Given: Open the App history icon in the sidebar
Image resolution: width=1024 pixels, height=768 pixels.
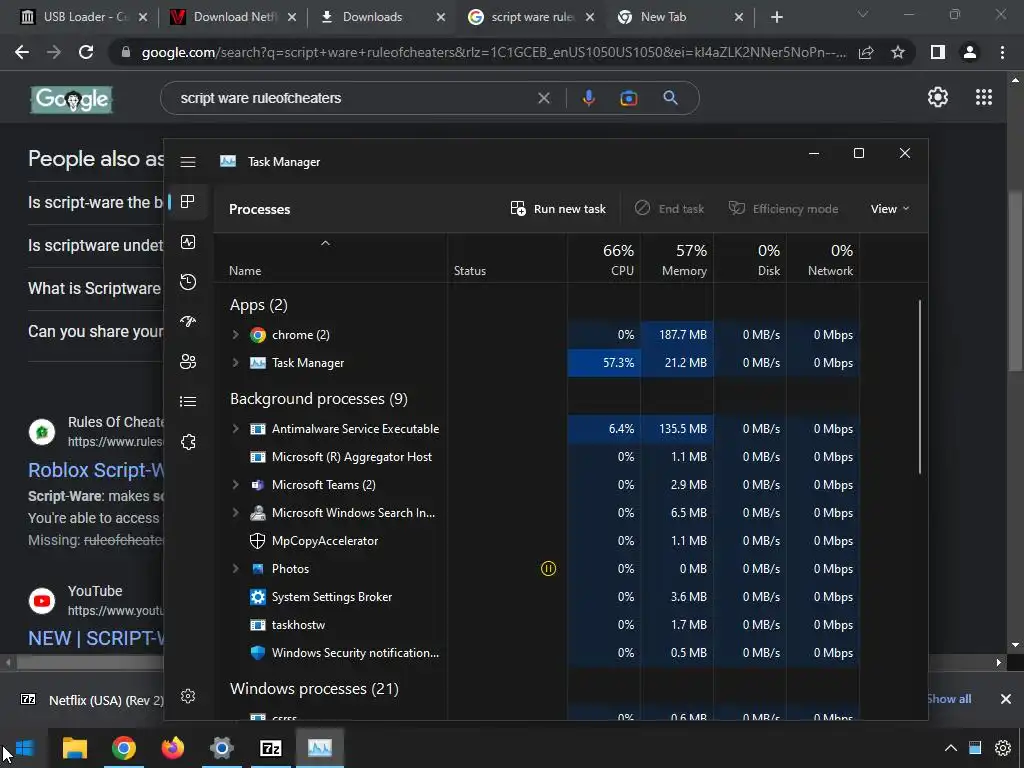Looking at the screenshot, I should point(188,282).
